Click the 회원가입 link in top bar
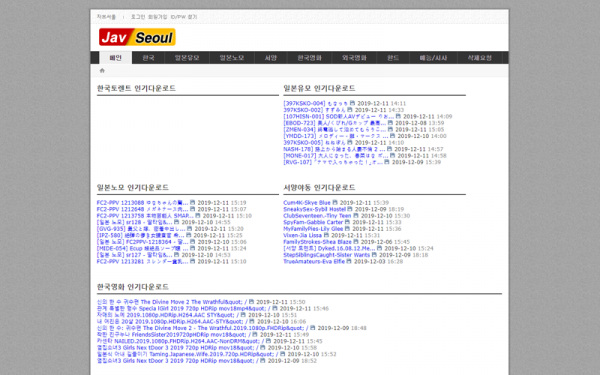The width and height of the screenshot is (600, 375). 158,17
